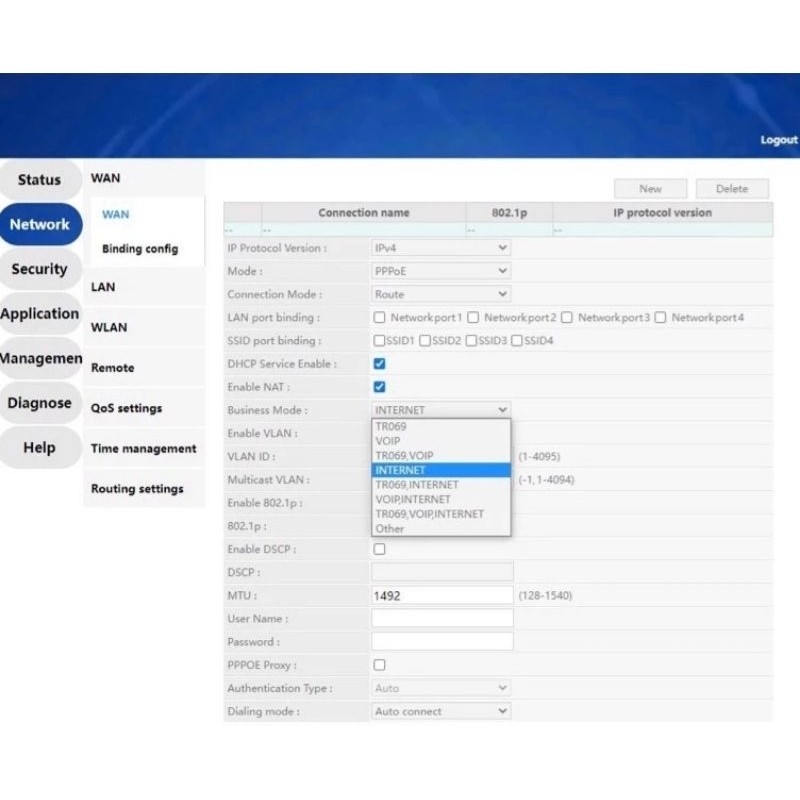Select TR069 option in the list

point(391,426)
